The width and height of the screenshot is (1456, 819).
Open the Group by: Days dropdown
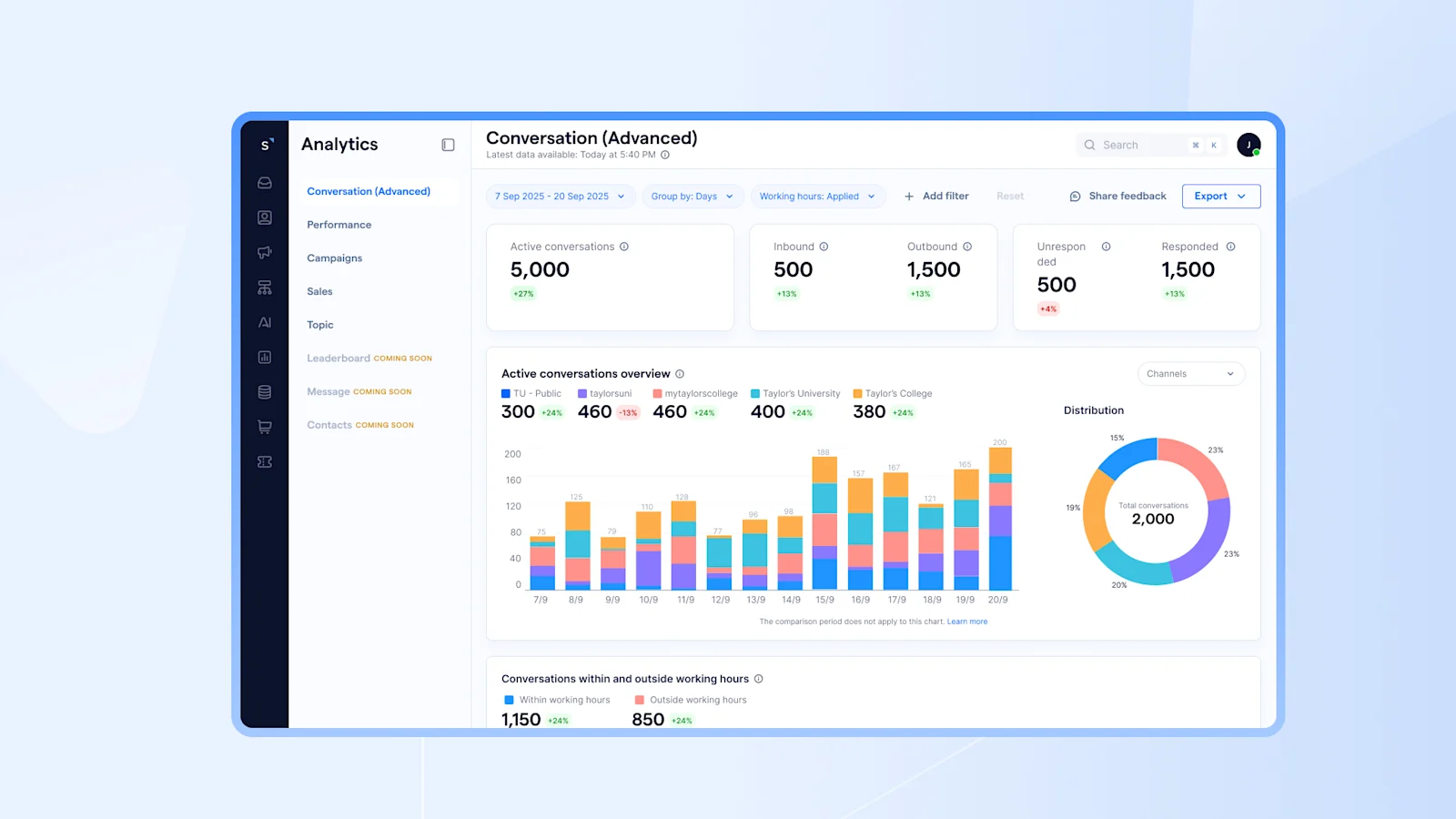[693, 197]
